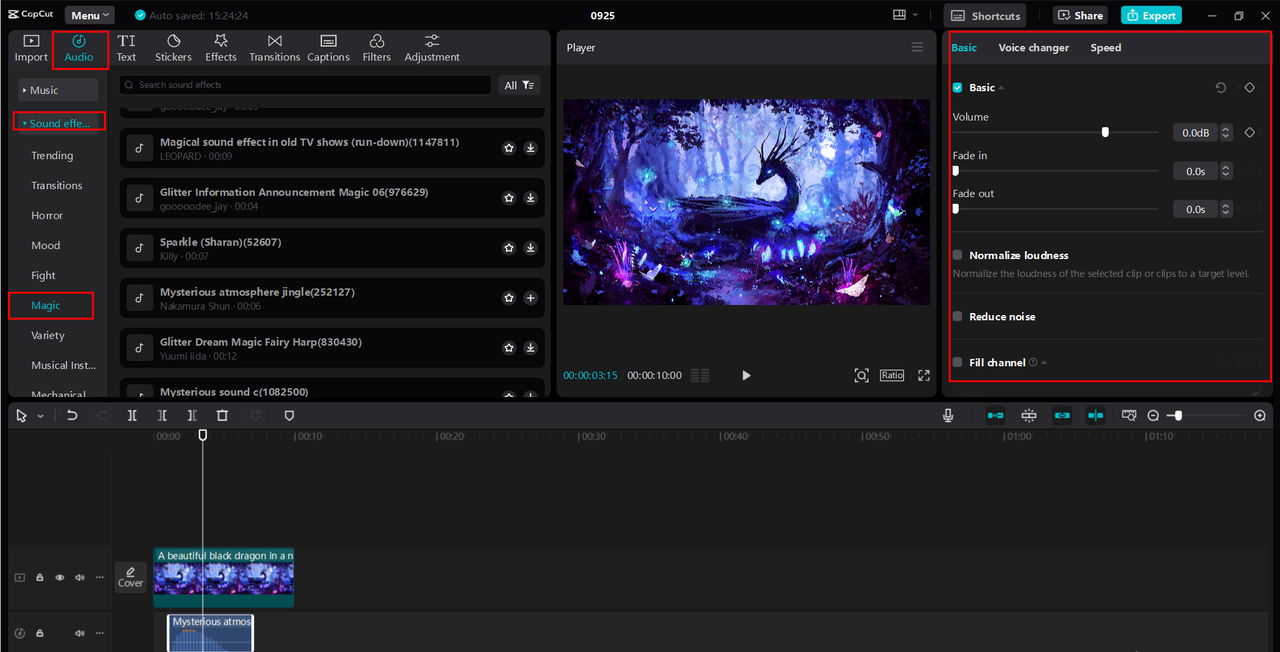Click the preview zoom scope icon
Screen dimensions: 1280x652
pyautogui.click(x=861, y=375)
